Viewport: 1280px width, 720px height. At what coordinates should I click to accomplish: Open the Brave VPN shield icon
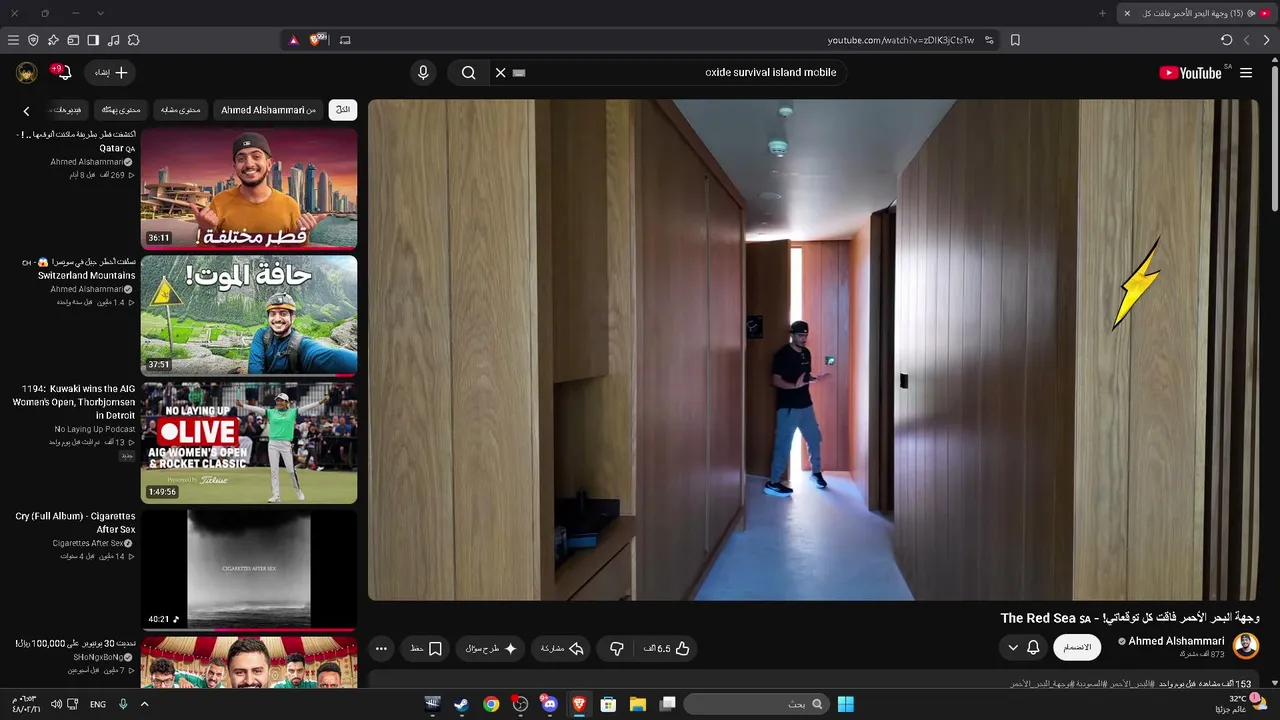point(33,40)
